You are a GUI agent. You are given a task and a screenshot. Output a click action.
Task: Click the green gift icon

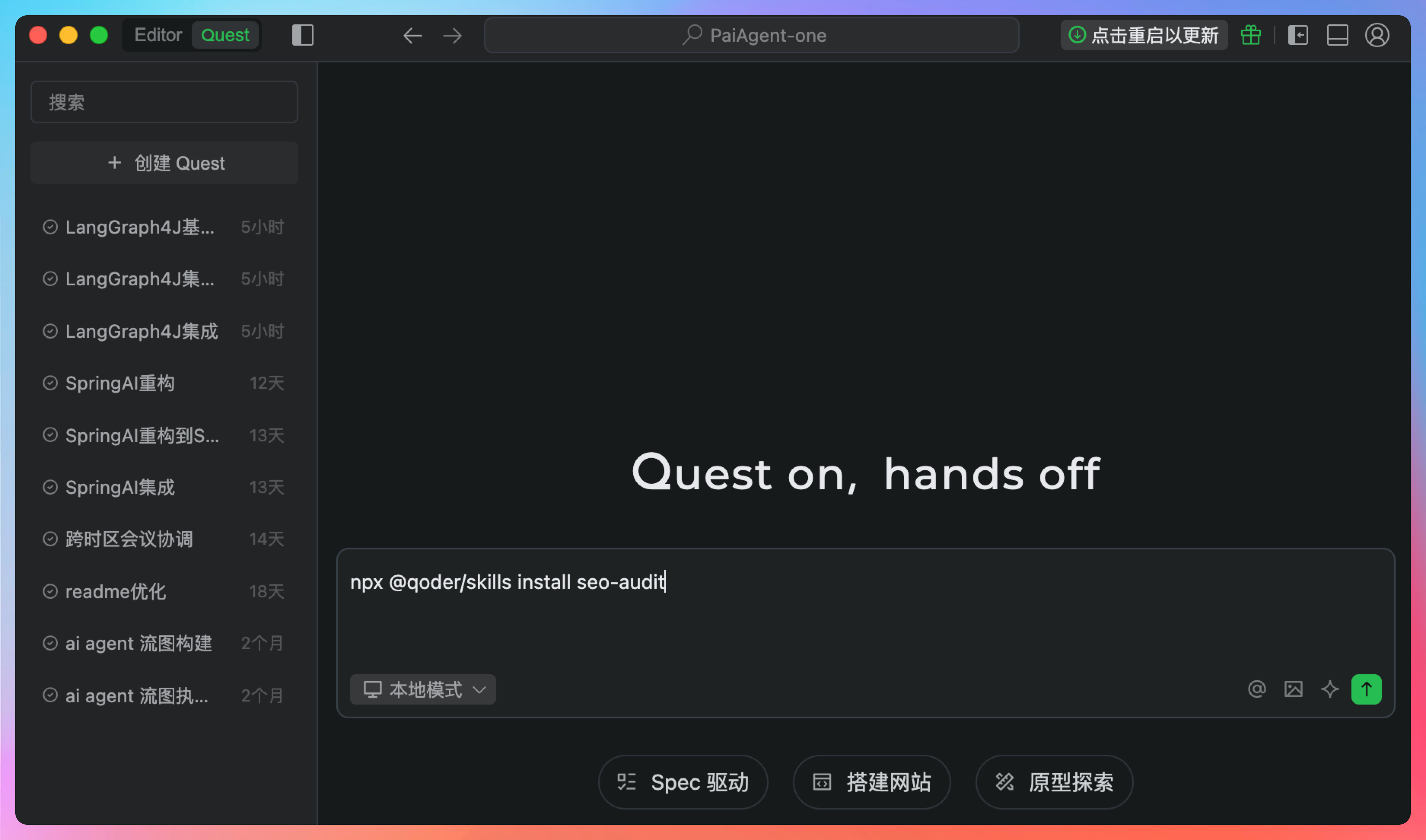[x=1251, y=35]
